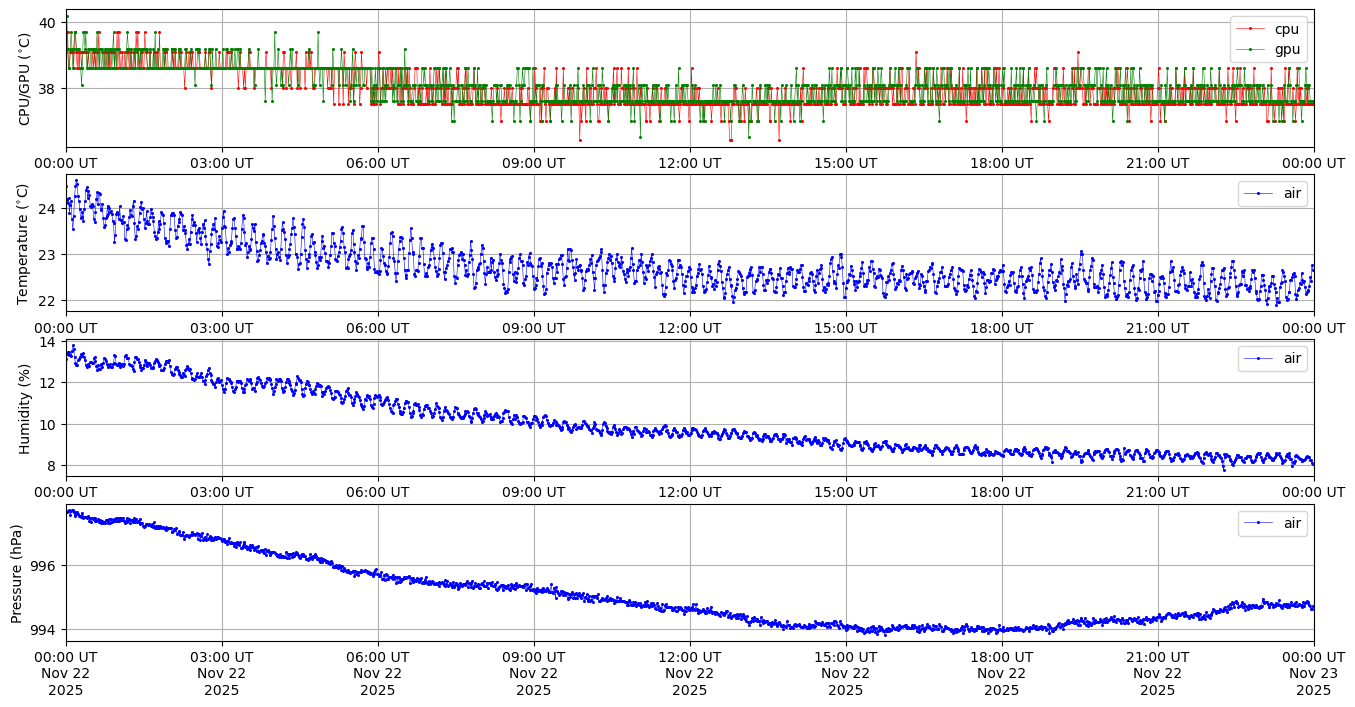Click the green gpu legend line marker
1355x707 pixels.
(1257, 48)
